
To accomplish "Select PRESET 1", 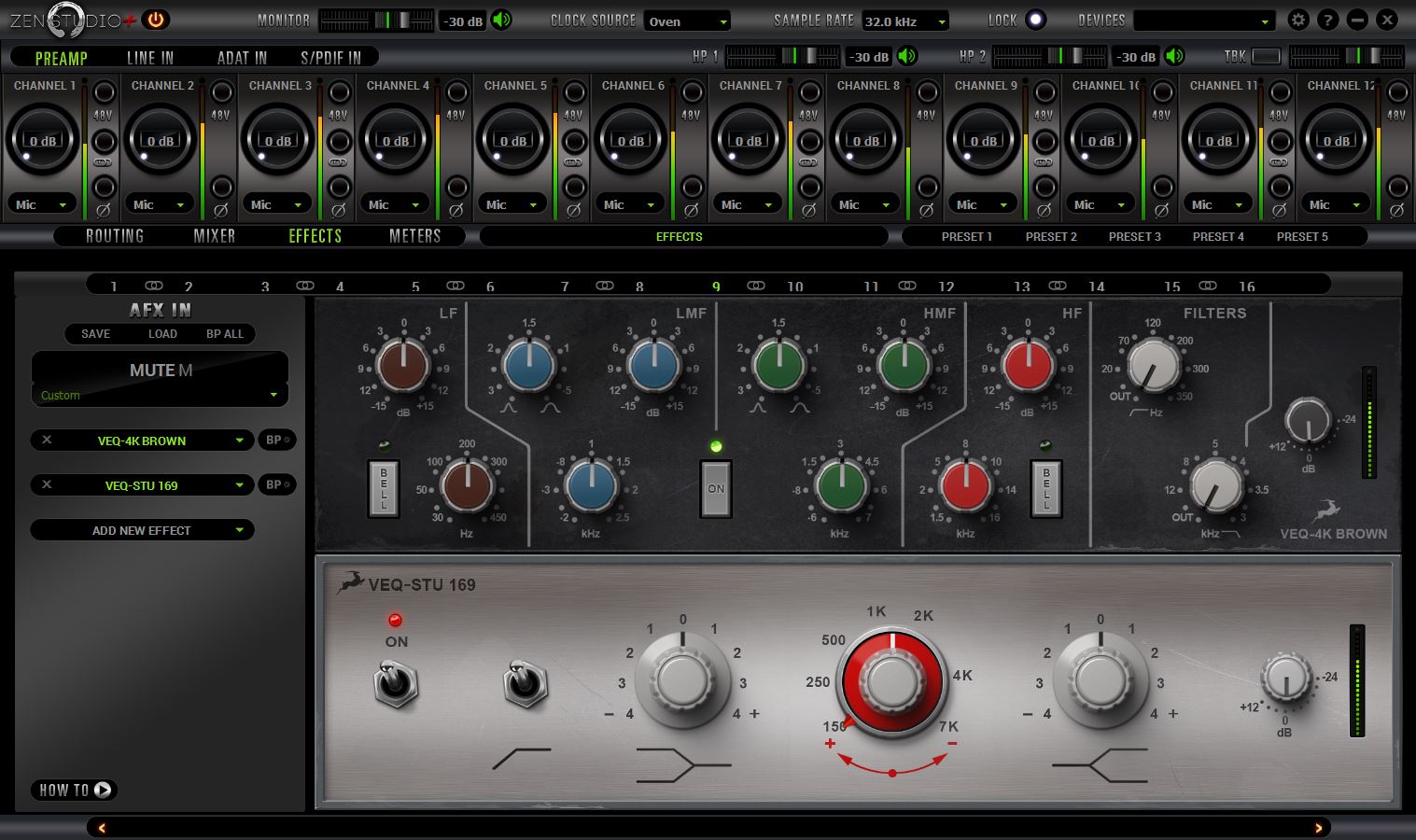I will point(967,236).
